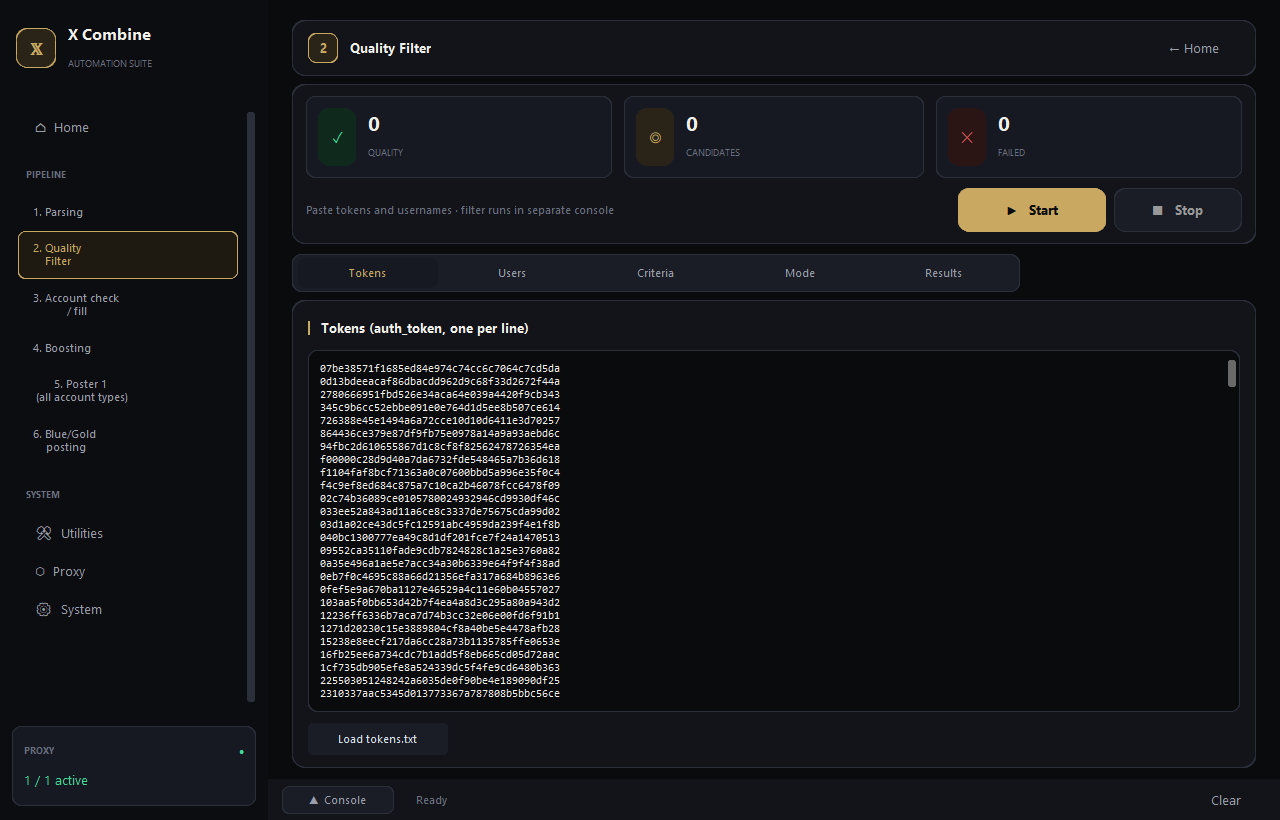Open 5. Poster 1 (all account types)
Viewport: 1280px width, 820px height.
tap(128, 391)
